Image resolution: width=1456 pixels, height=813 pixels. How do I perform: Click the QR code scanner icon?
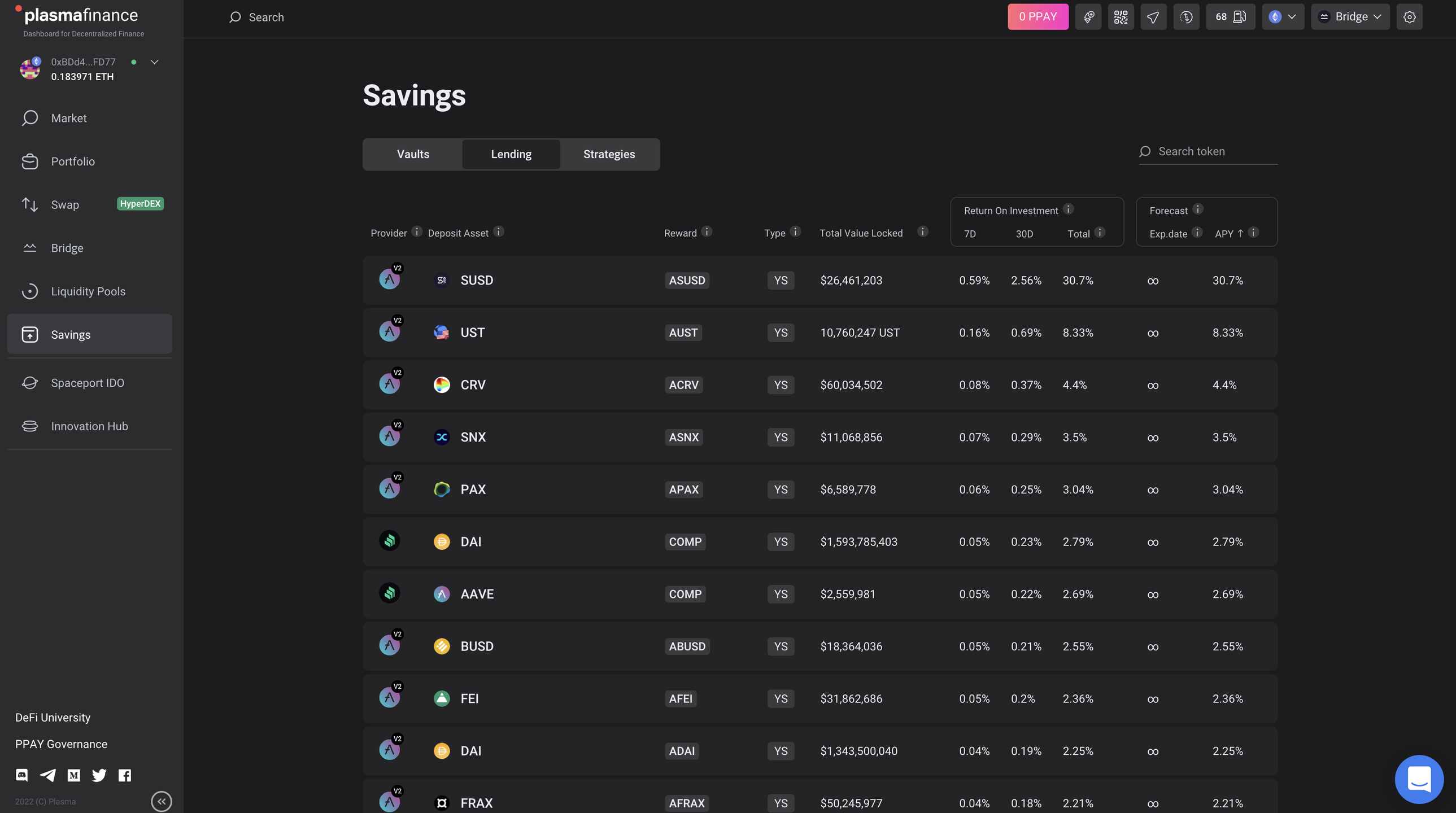point(1121,17)
